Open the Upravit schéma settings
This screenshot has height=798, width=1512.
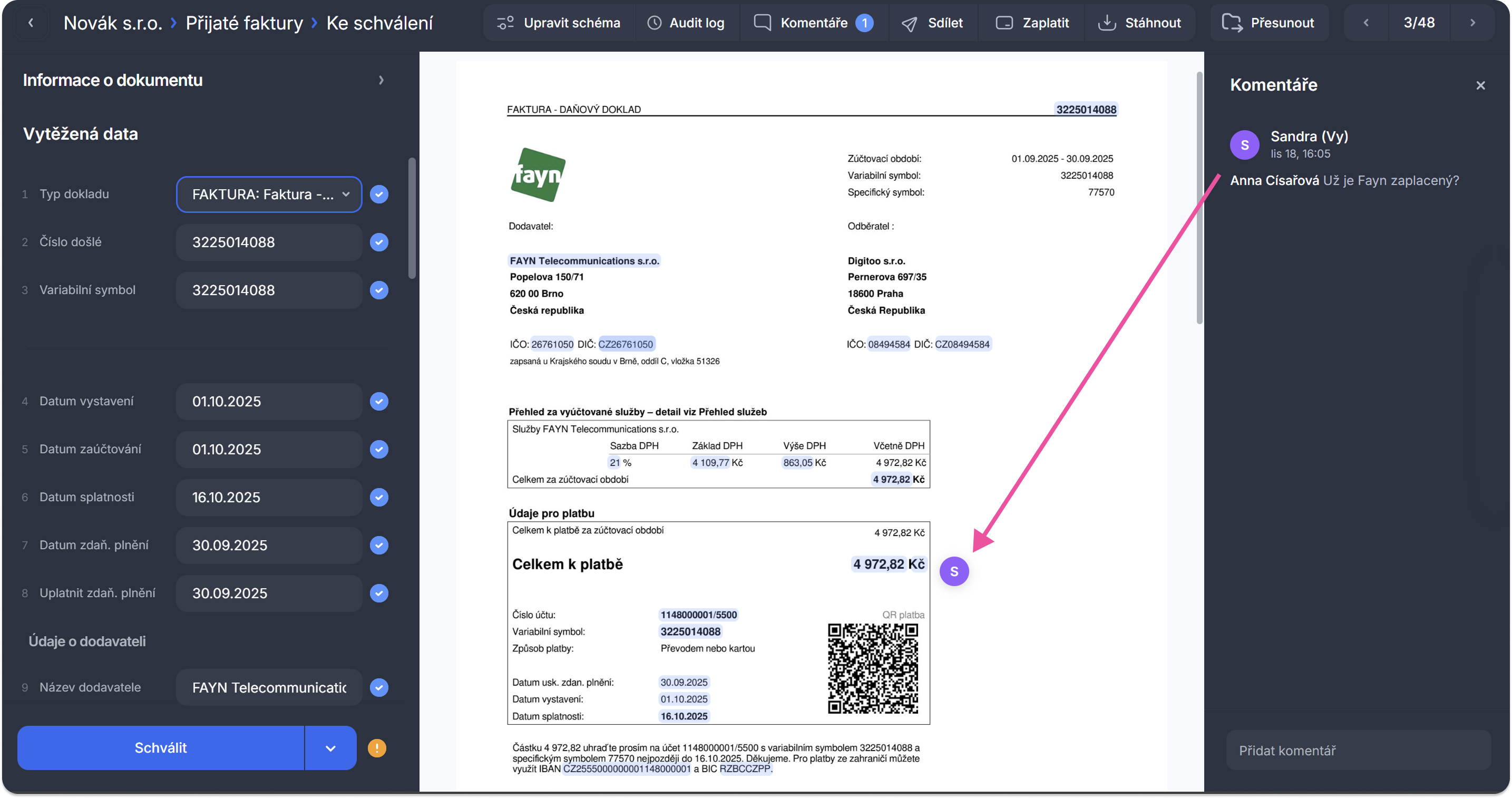point(558,23)
